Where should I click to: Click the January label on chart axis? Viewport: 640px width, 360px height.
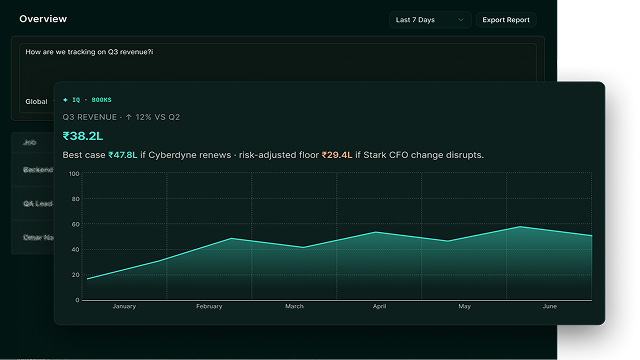point(124,306)
